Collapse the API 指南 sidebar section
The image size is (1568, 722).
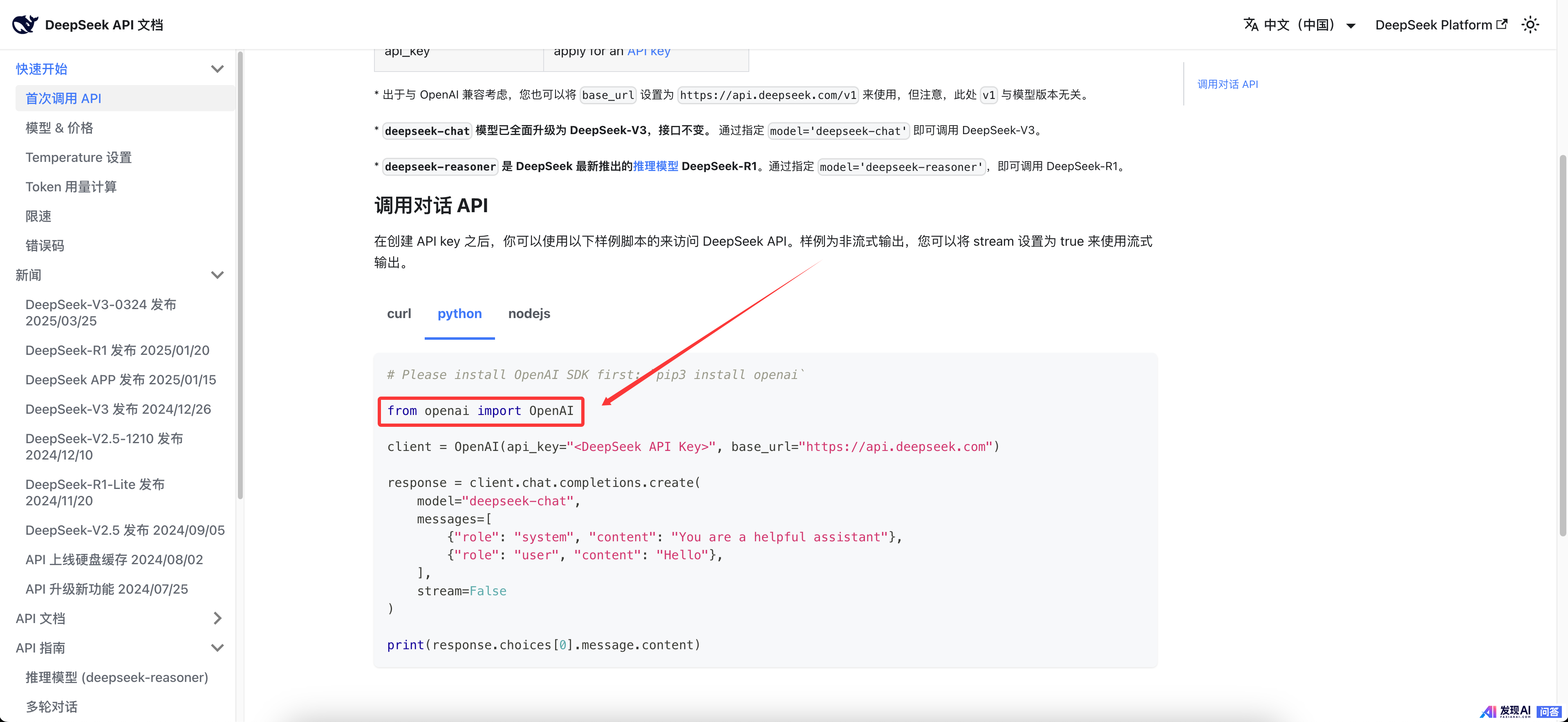pos(217,648)
